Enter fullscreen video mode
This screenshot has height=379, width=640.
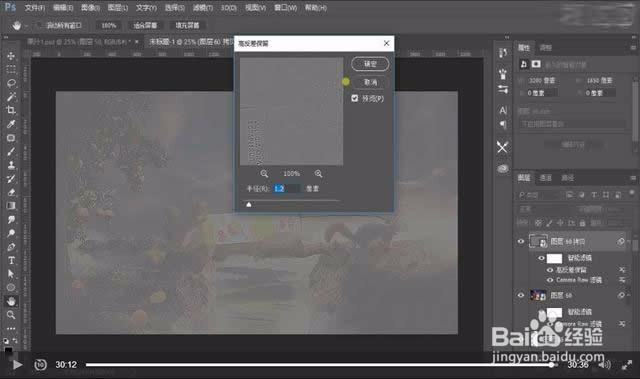click(627, 365)
